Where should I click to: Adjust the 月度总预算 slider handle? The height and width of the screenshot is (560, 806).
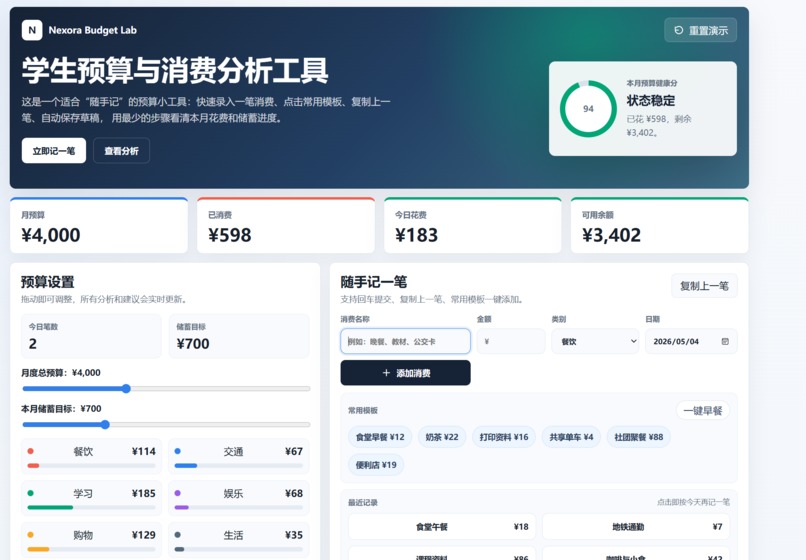126,389
